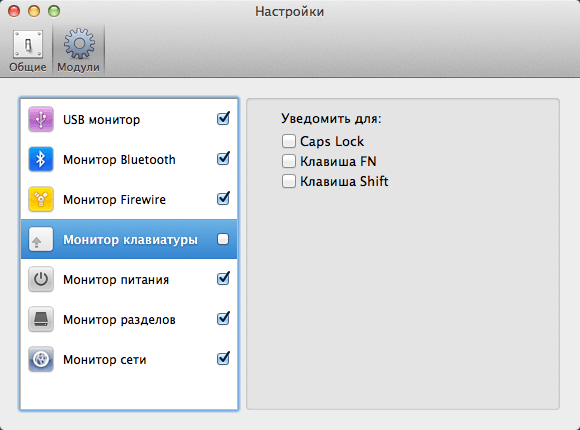This screenshot has width=580, height=430.
Task: Enable the Клавиша Shift checkbox
Action: point(289,181)
